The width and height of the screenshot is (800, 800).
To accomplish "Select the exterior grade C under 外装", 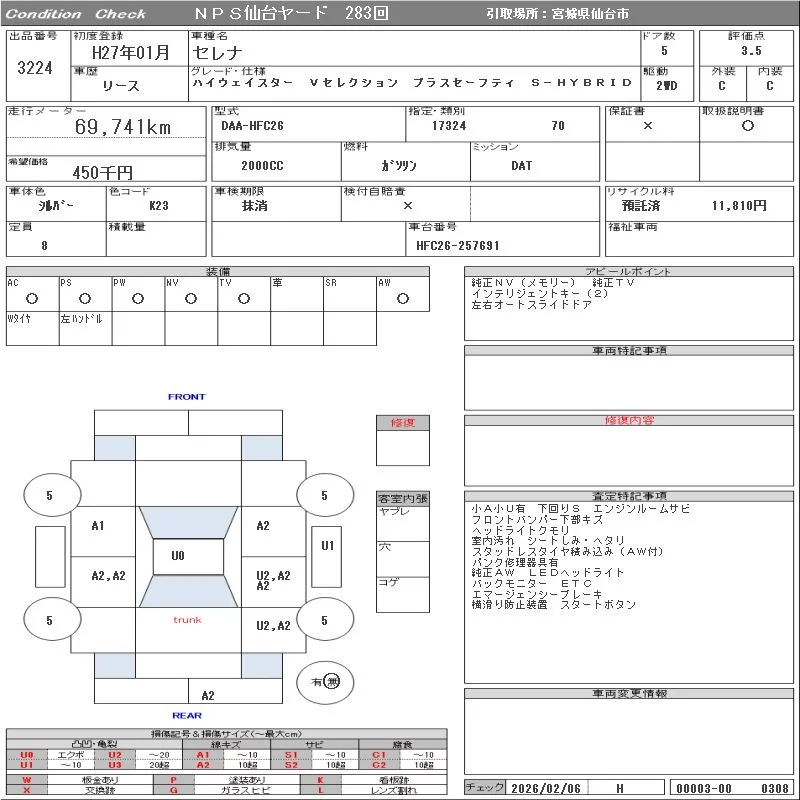I will pos(721,86).
